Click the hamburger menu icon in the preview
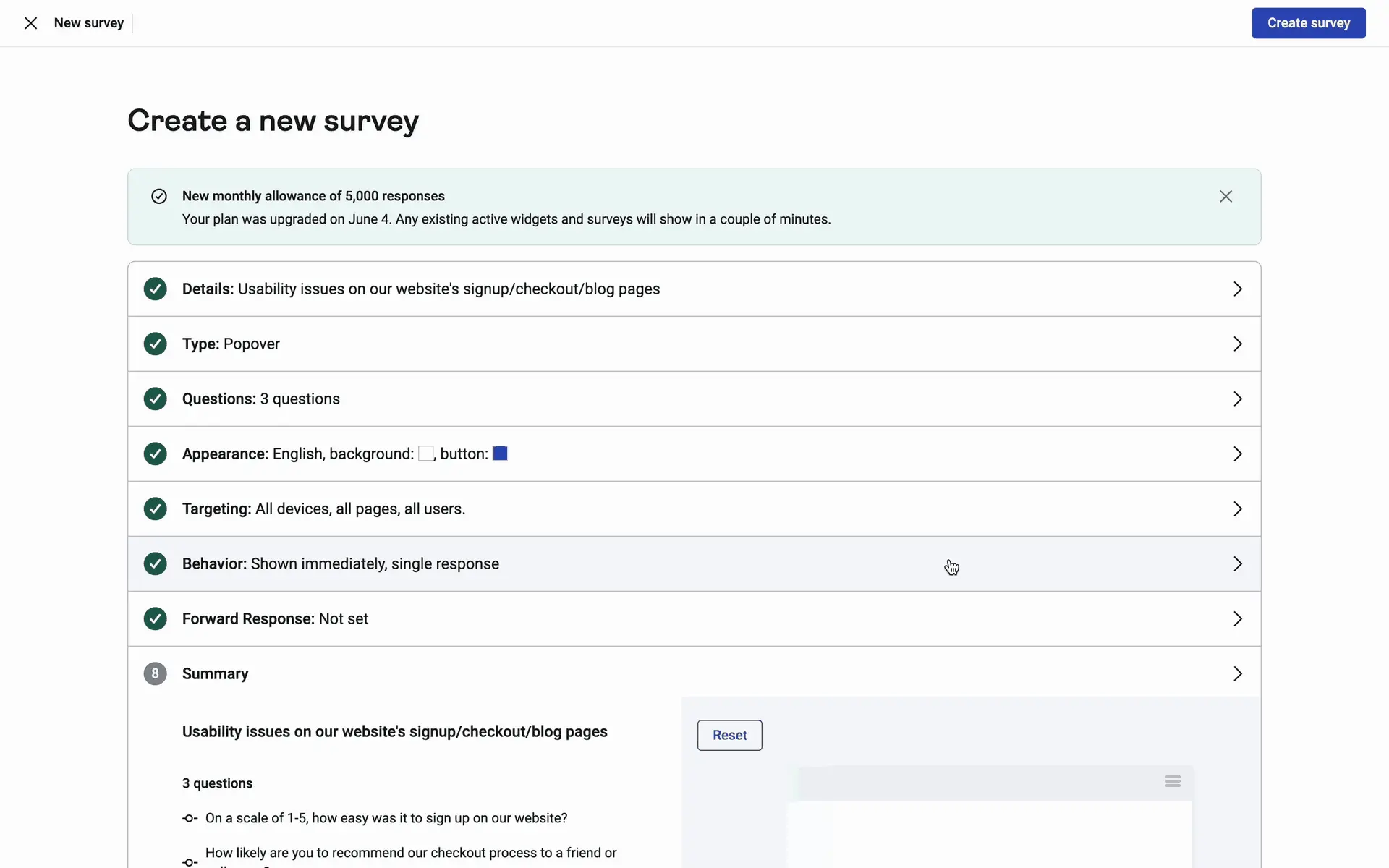This screenshot has width=1389, height=868. pos(1173,781)
